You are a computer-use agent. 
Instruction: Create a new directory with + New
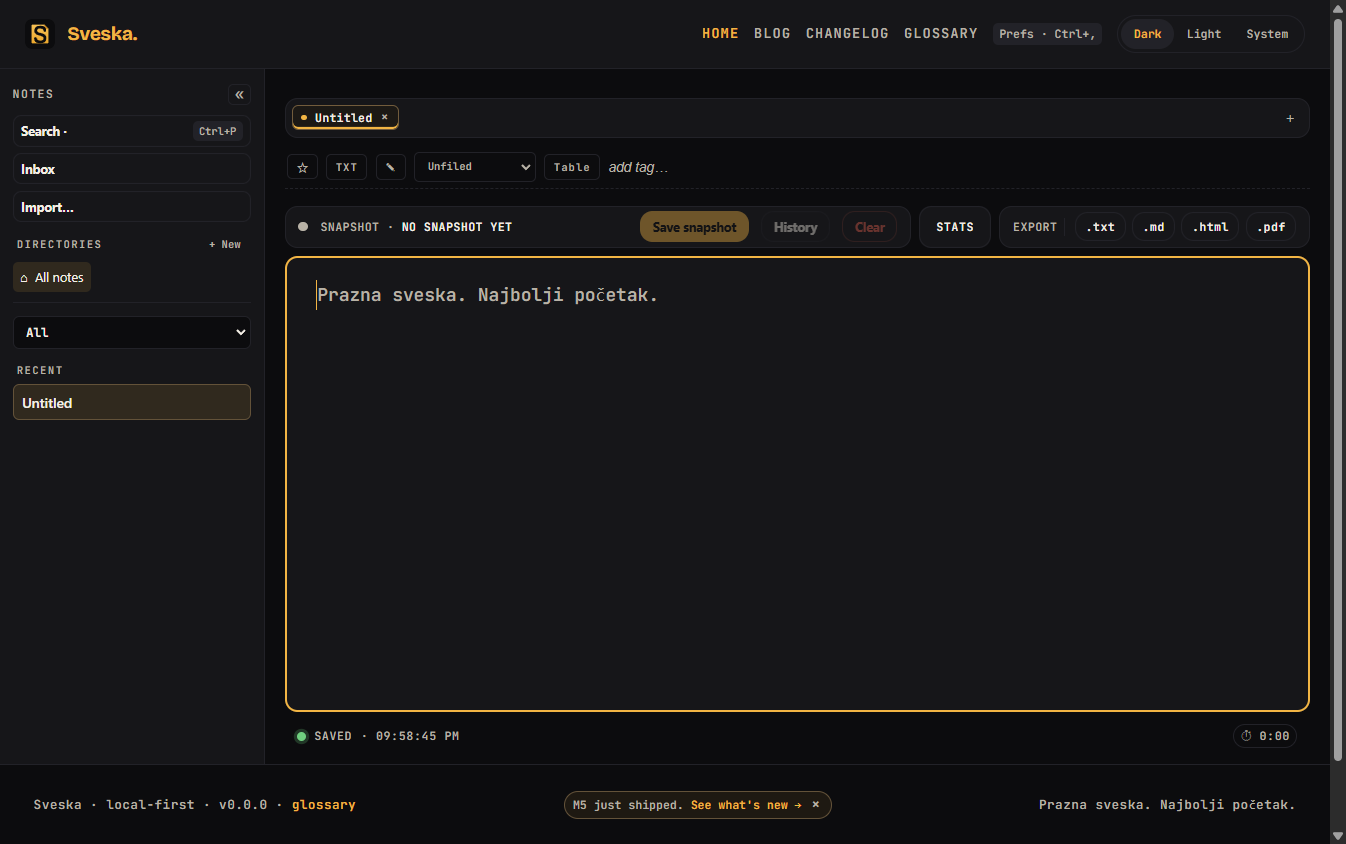[225, 244]
